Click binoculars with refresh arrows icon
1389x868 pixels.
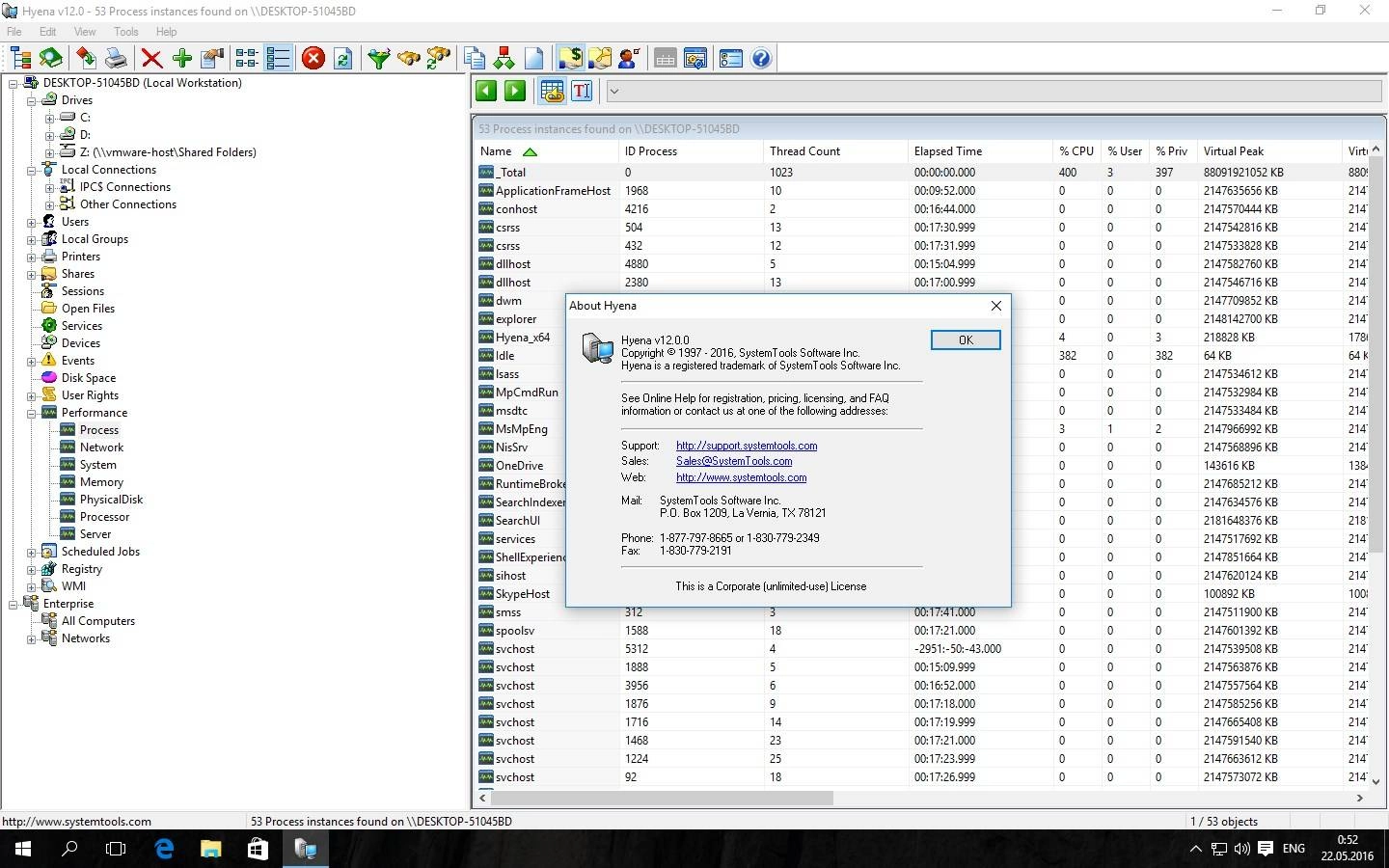(x=439, y=59)
